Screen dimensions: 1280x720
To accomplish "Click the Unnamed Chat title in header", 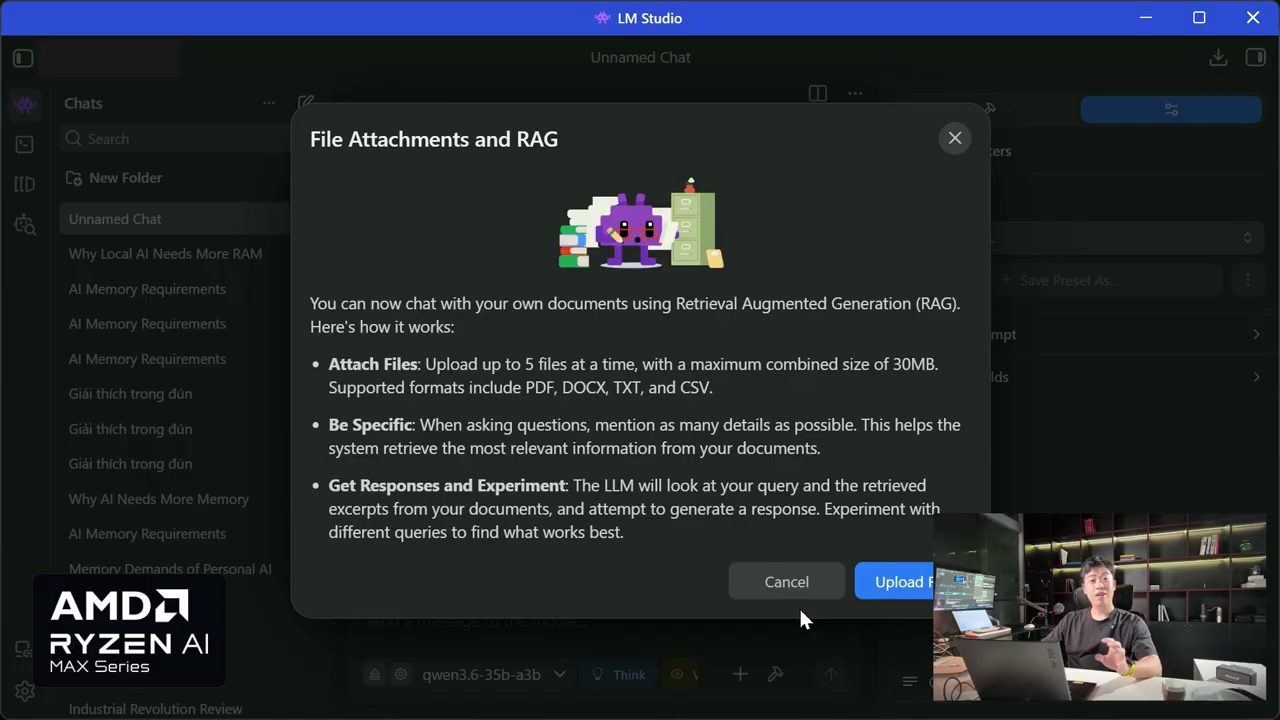I will pos(640,58).
